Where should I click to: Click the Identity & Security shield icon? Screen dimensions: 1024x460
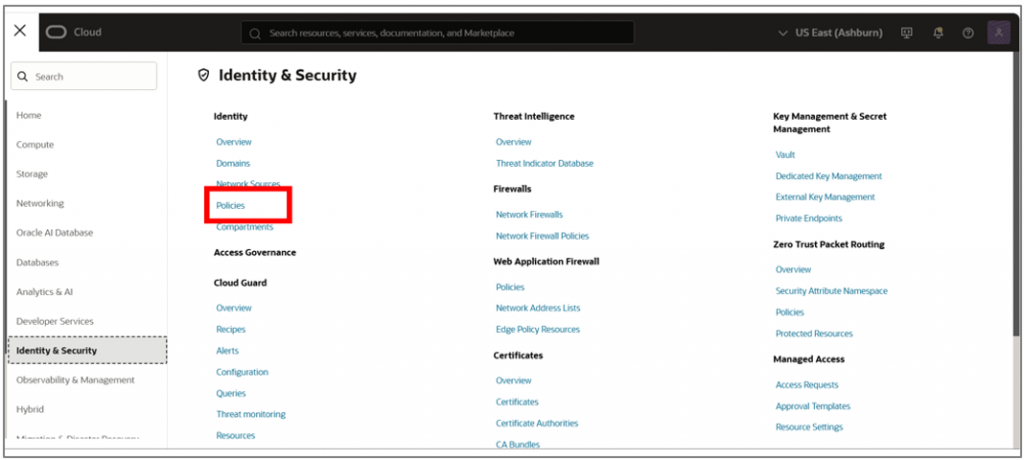203,75
